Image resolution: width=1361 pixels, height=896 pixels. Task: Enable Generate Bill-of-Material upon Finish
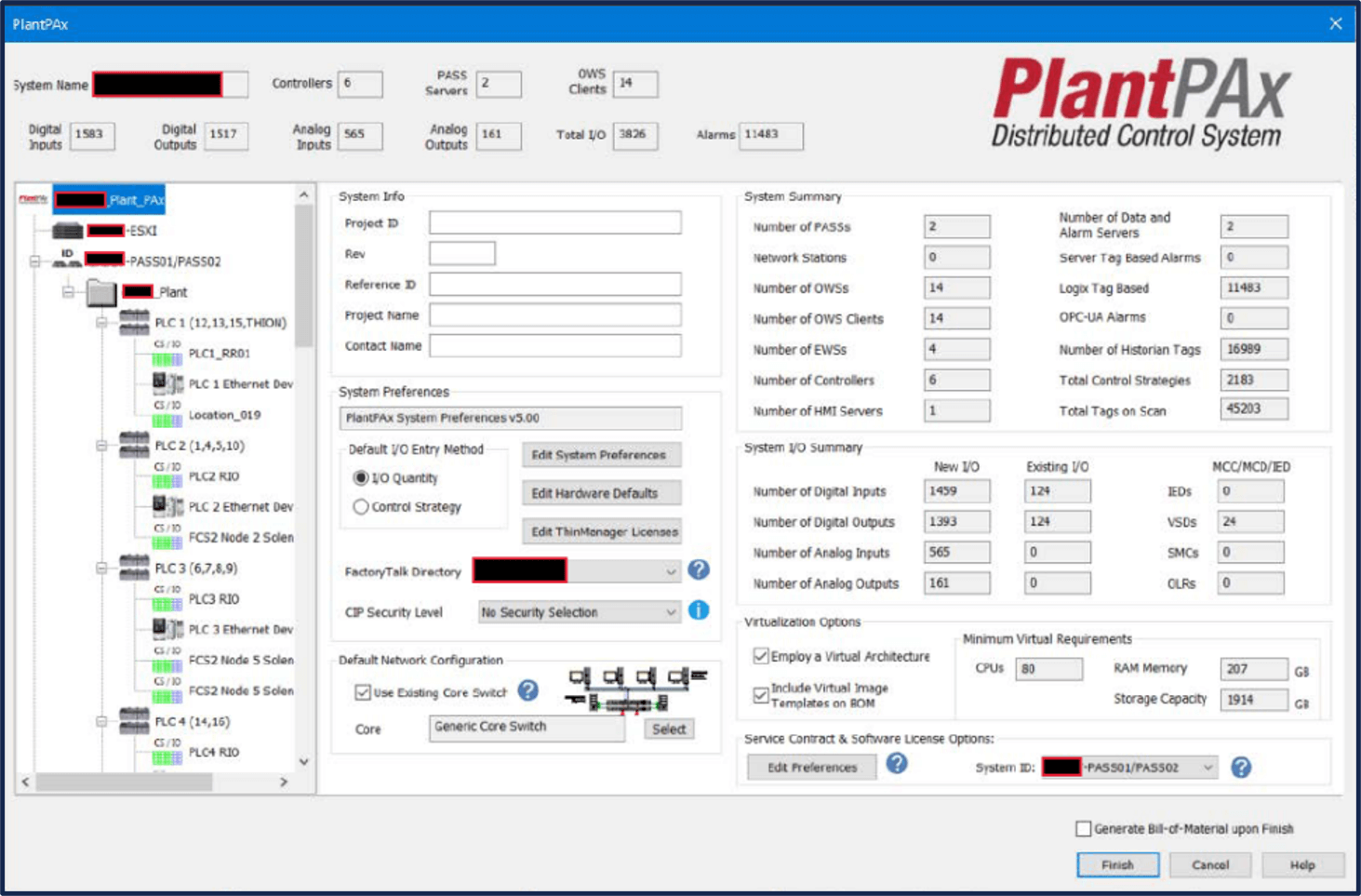tap(1083, 829)
